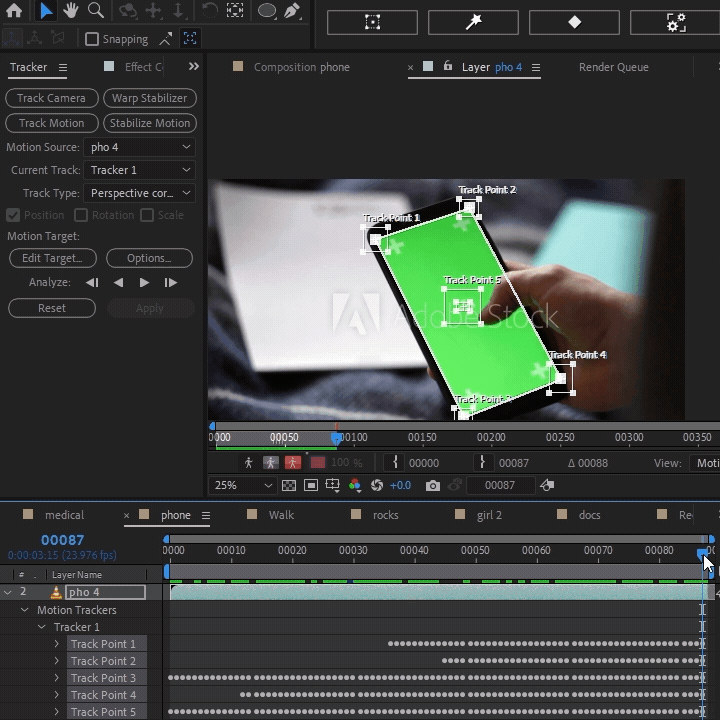Click analyze forward play arrow
This screenshot has height=720, width=720.
144,283
